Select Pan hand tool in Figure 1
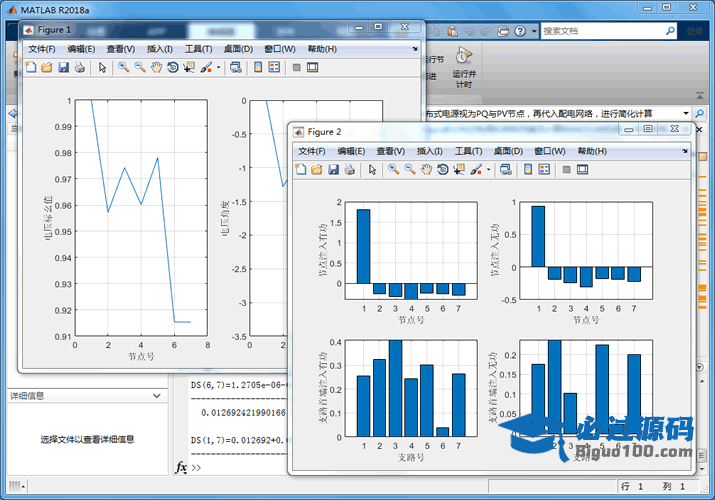This screenshot has width=715, height=500. pyautogui.click(x=156, y=68)
